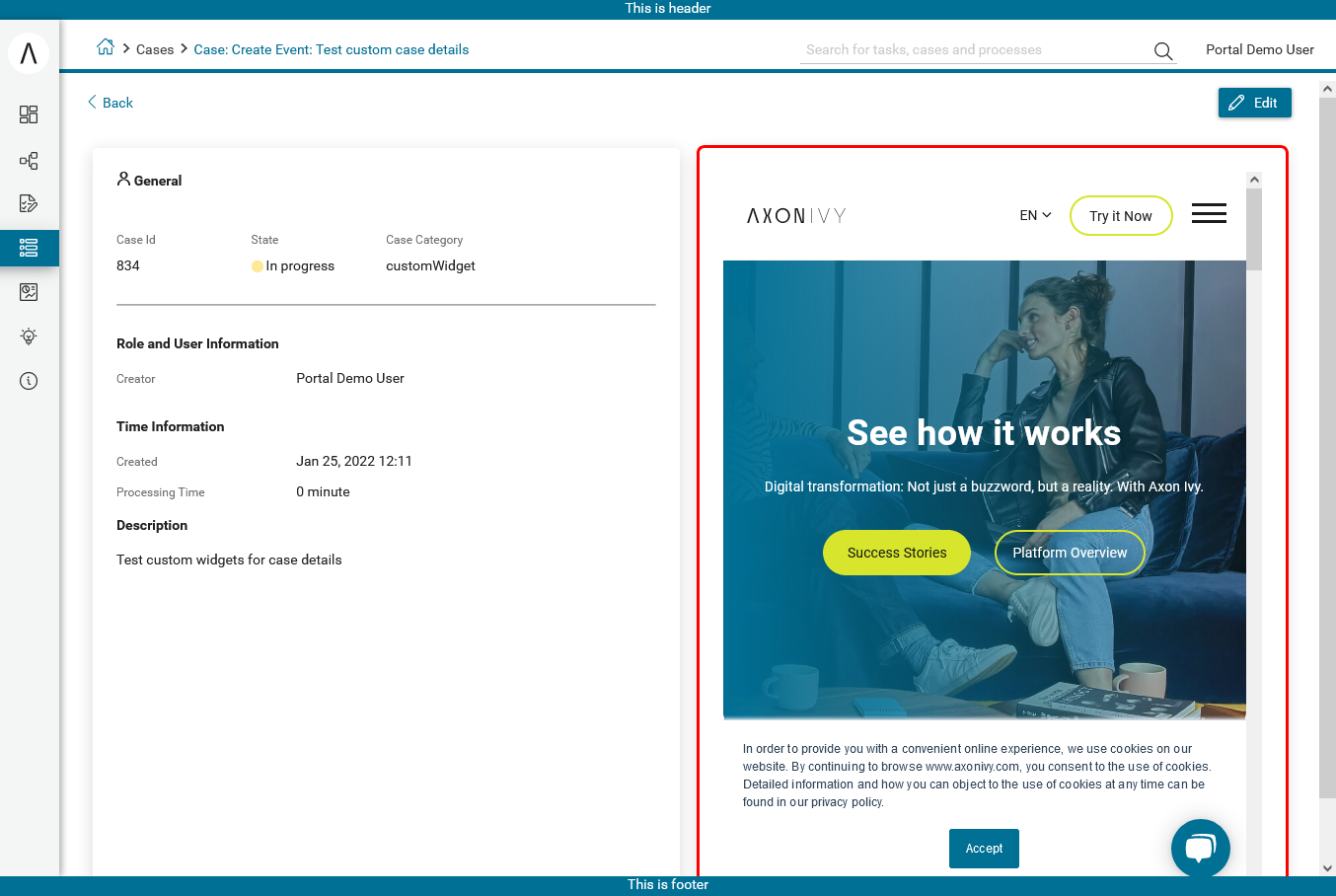This screenshot has height=896, width=1336.
Task: Click the In progress state
Action: (293, 266)
